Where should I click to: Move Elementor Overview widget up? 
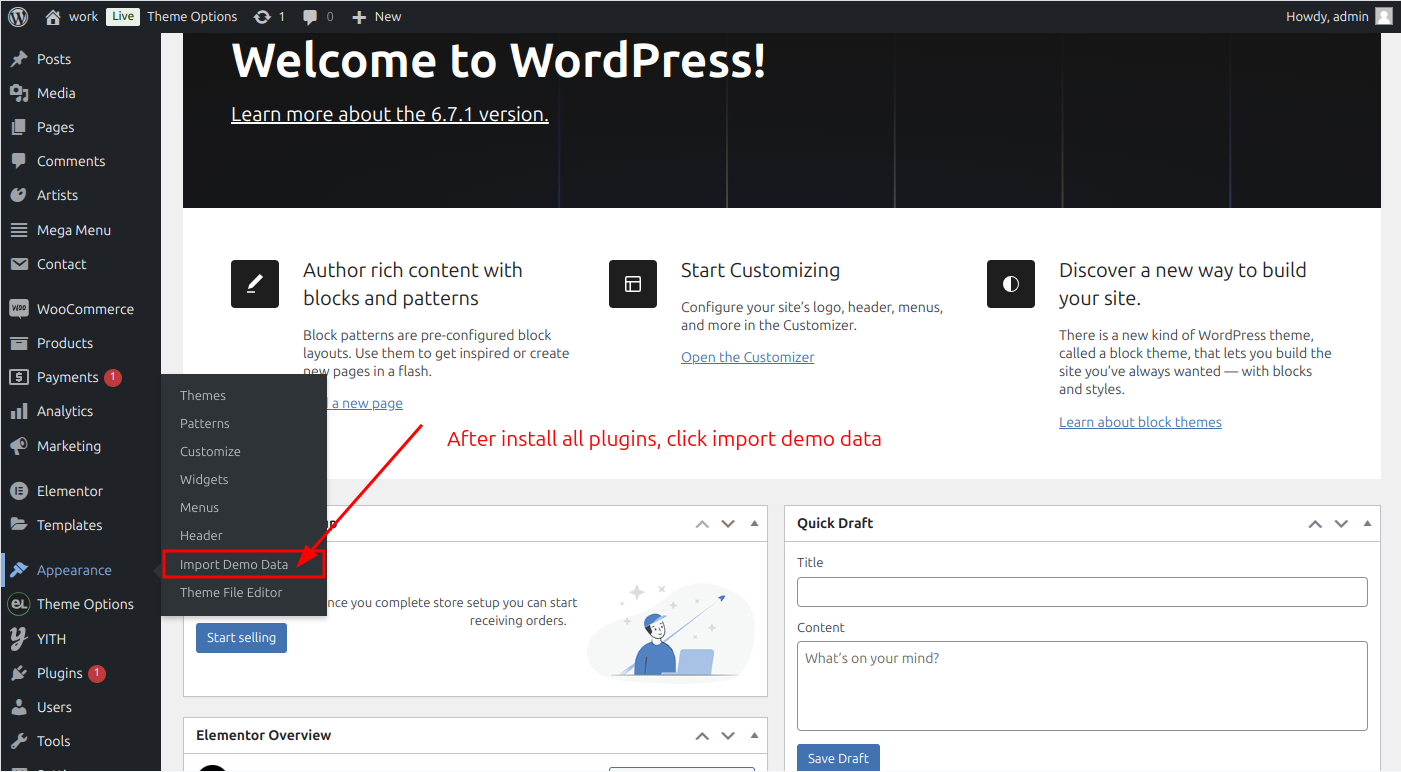tap(702, 736)
